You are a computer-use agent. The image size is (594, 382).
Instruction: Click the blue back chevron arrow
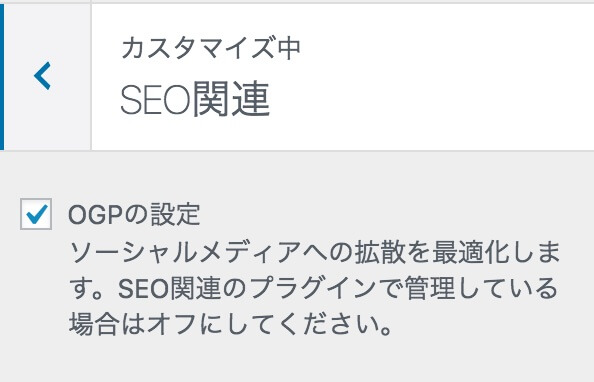tap(42, 76)
